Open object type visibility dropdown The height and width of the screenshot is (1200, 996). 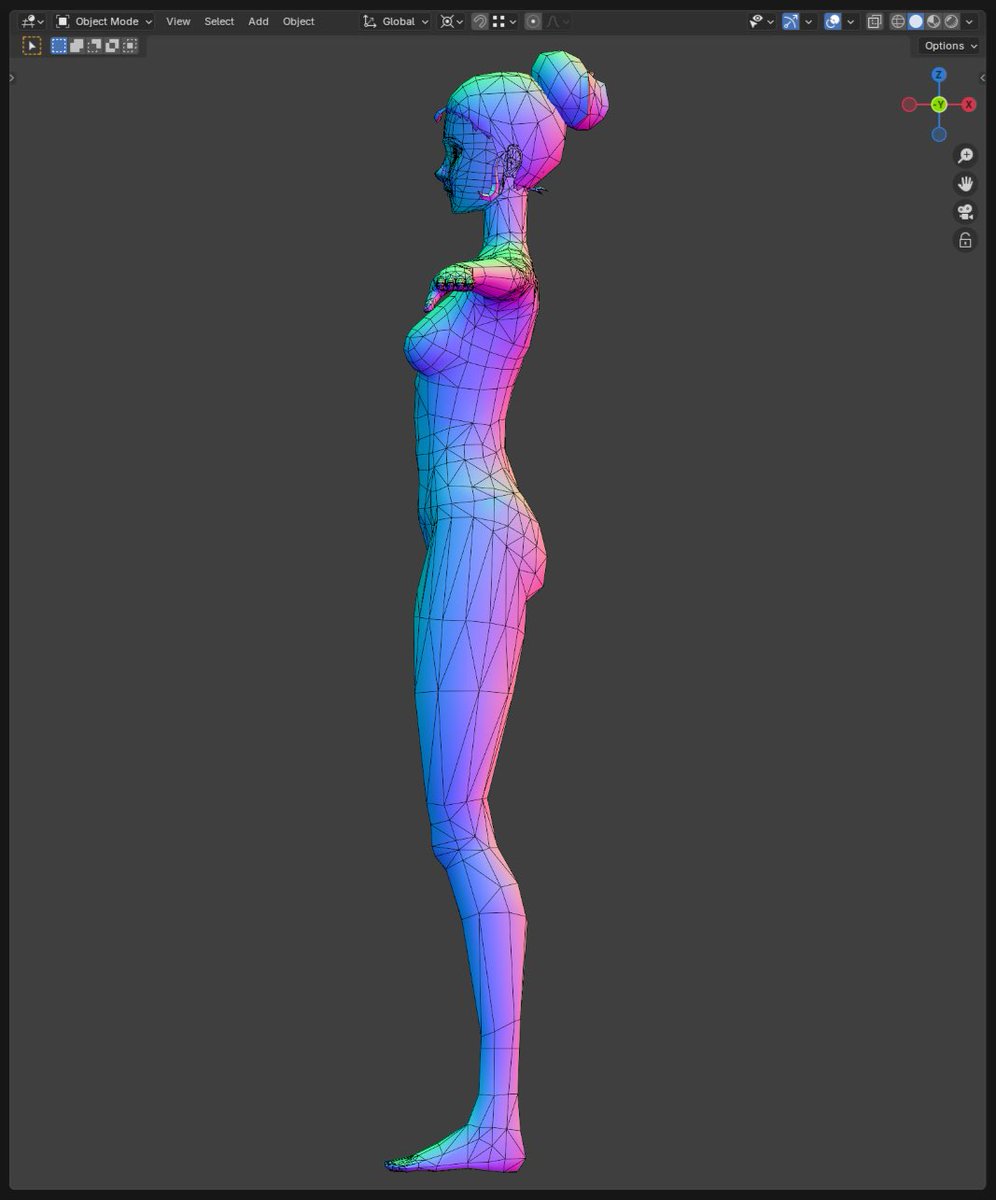coord(762,21)
